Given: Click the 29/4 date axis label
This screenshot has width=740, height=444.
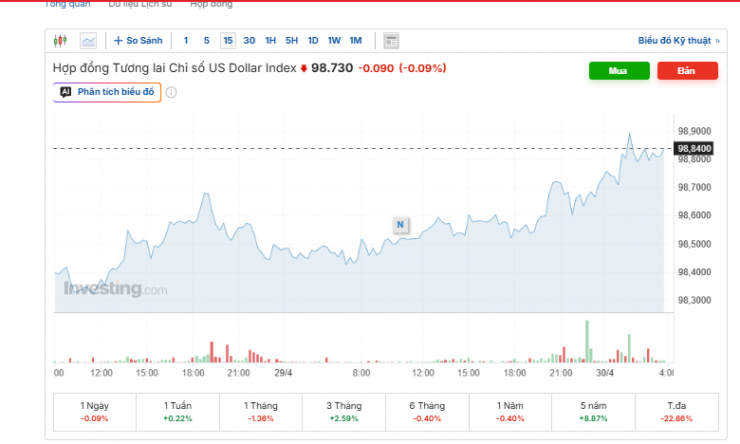Looking at the screenshot, I should click(283, 373).
